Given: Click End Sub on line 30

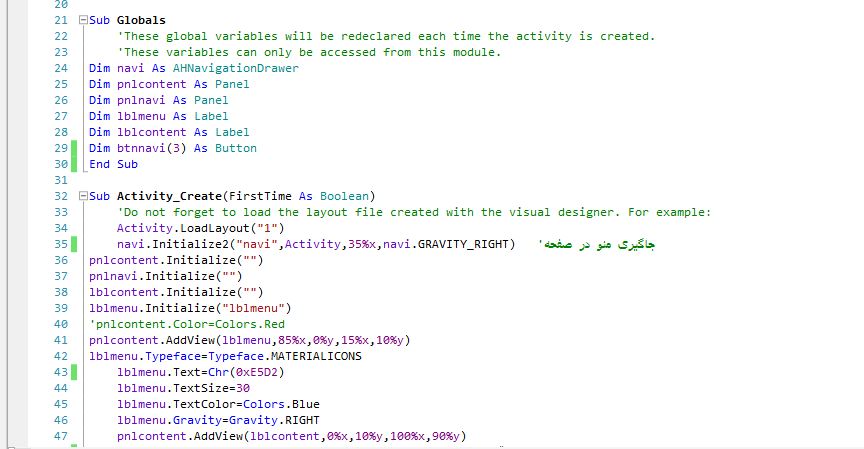Looking at the screenshot, I should point(113,164).
